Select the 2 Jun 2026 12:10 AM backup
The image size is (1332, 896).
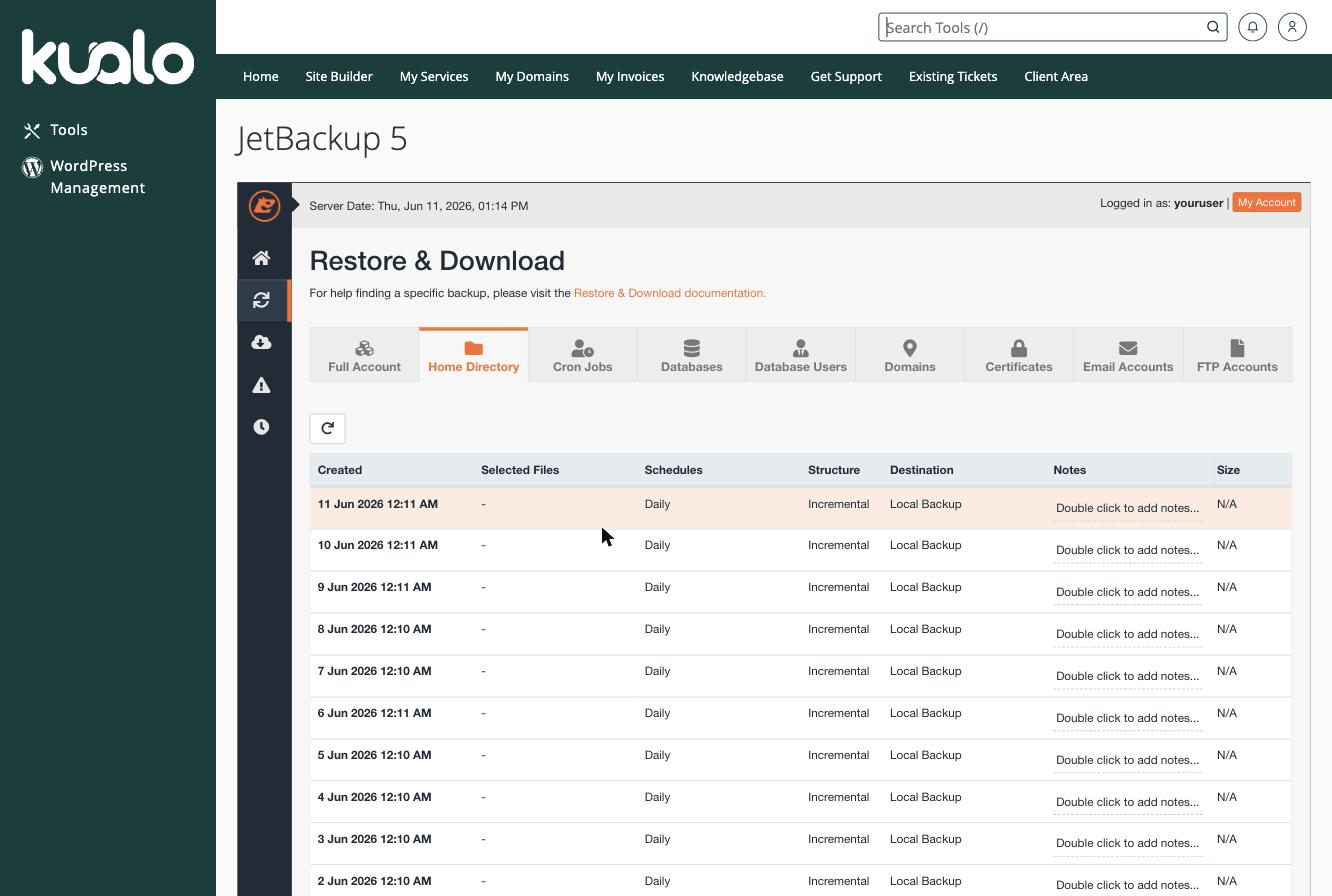click(801, 881)
